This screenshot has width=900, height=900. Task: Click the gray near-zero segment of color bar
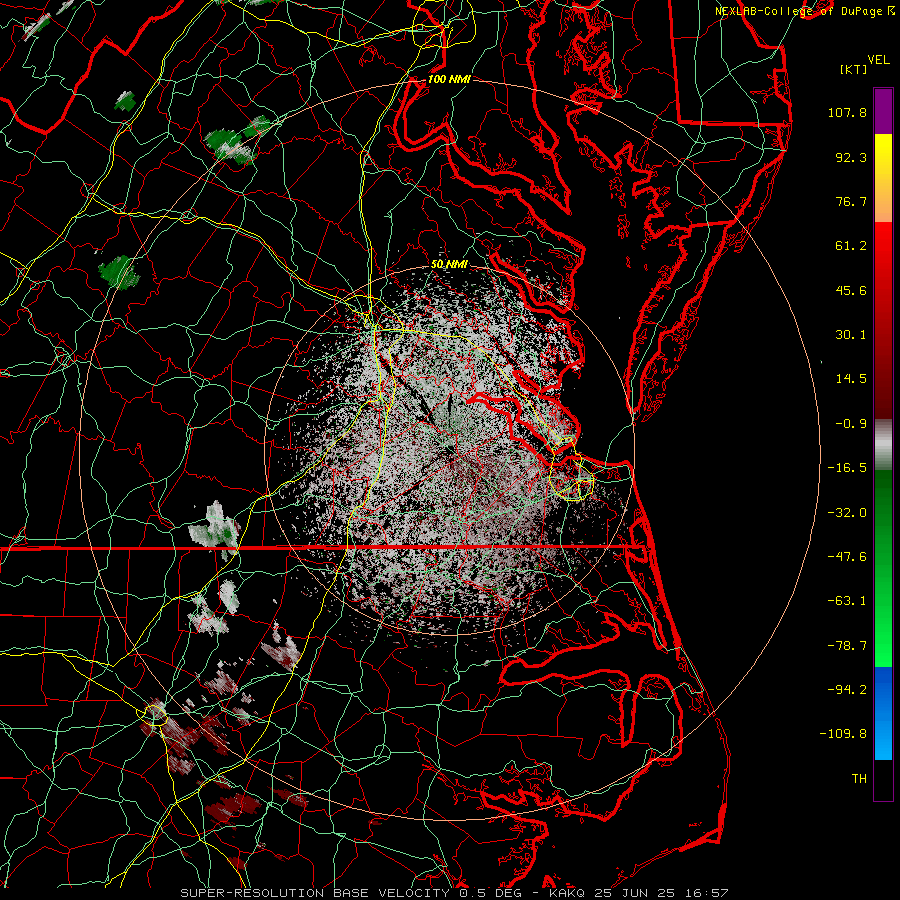pos(883,445)
